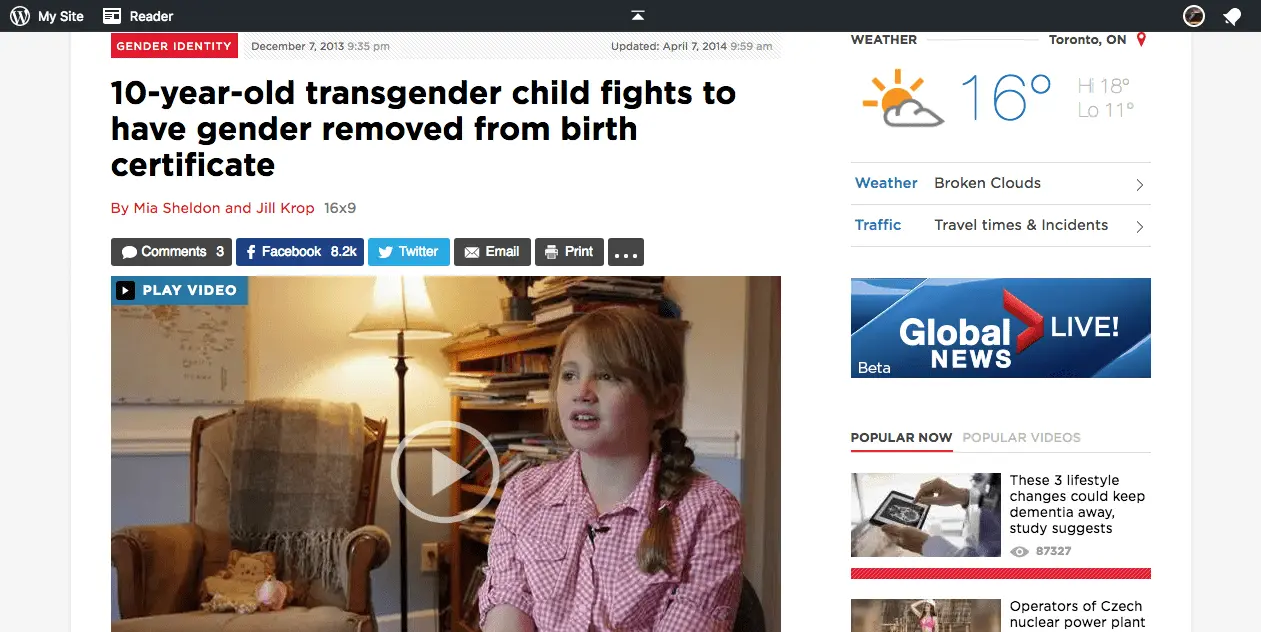Open the Reader from the admin bar

[x=138, y=16]
